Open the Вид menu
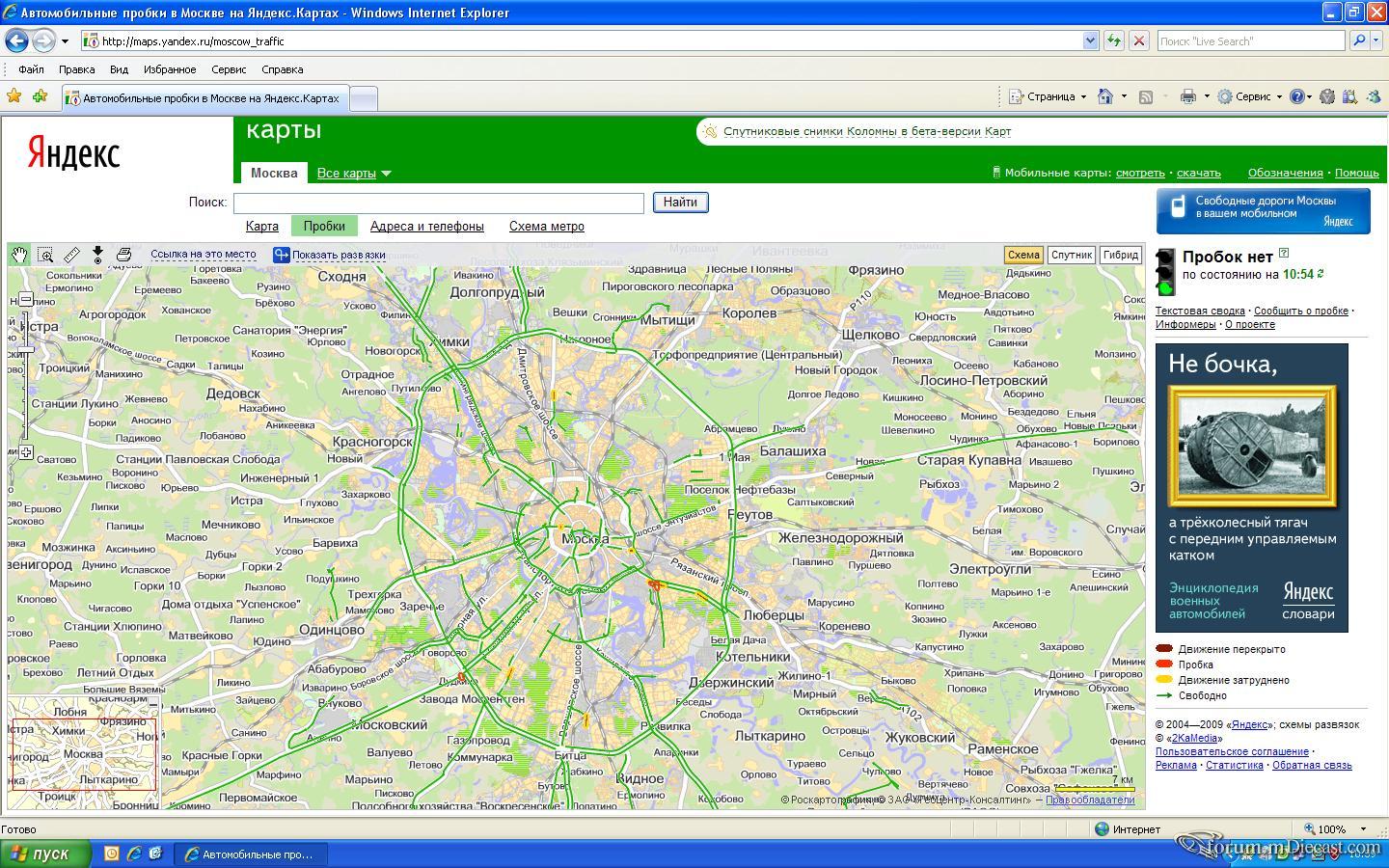The width and height of the screenshot is (1389, 868). coord(119,69)
